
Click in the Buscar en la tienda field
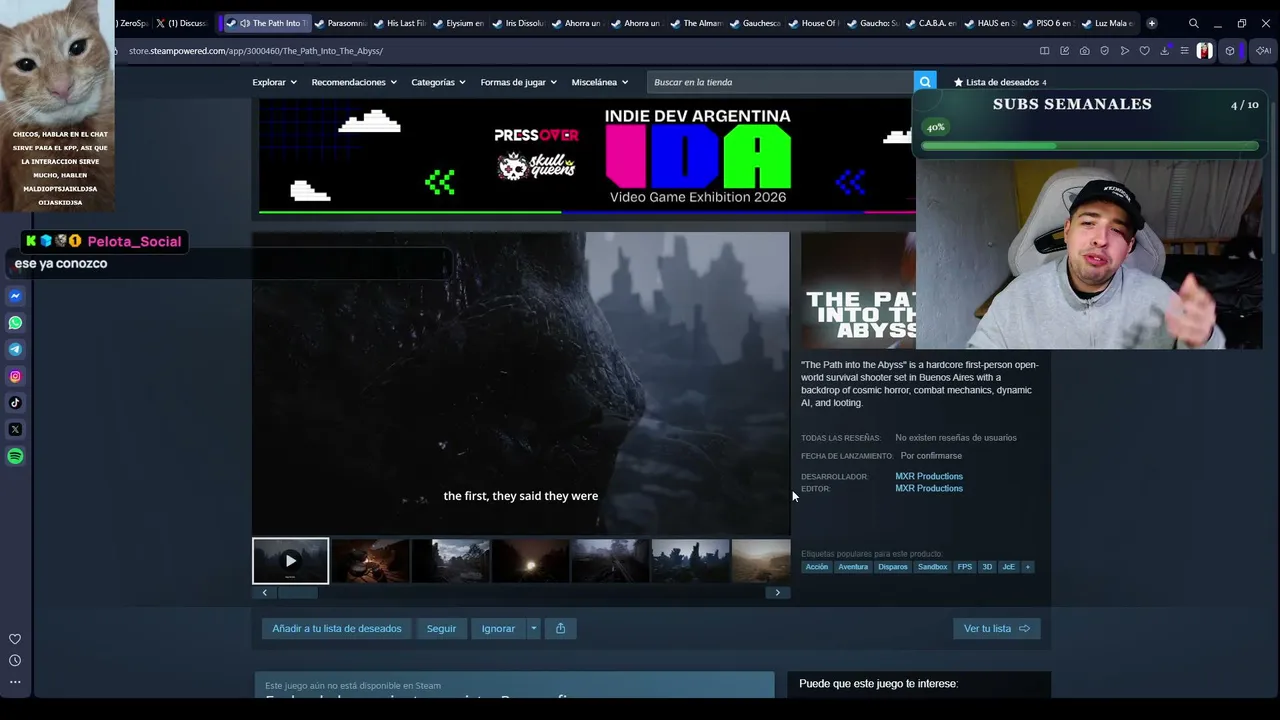tap(780, 82)
